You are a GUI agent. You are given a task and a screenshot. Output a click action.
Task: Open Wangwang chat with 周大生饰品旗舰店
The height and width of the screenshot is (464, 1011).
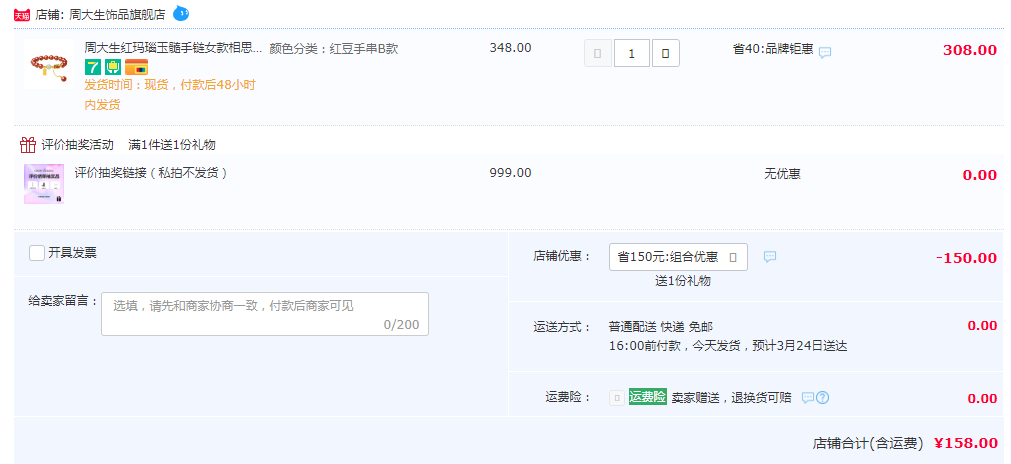(x=181, y=14)
